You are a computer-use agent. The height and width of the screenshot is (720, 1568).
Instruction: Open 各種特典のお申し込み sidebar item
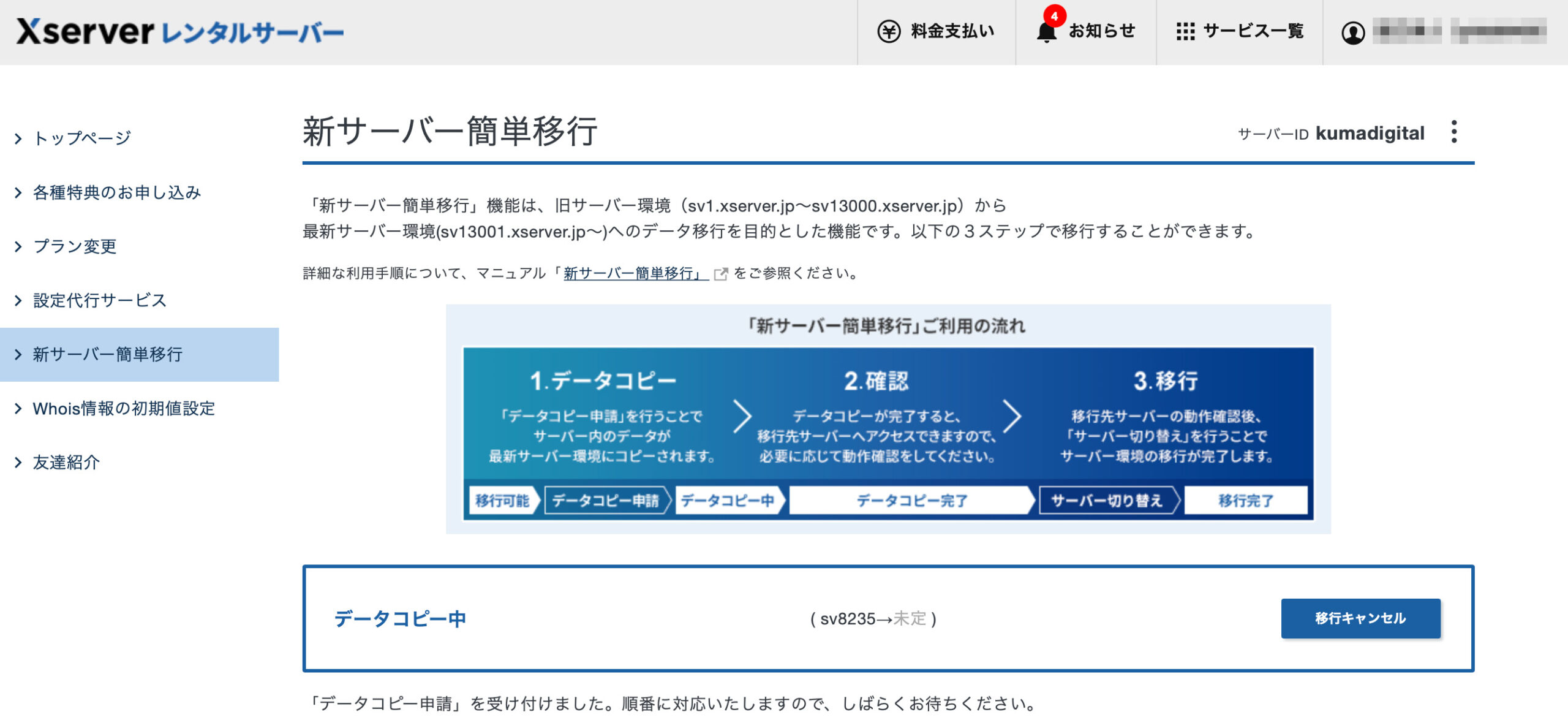(116, 192)
